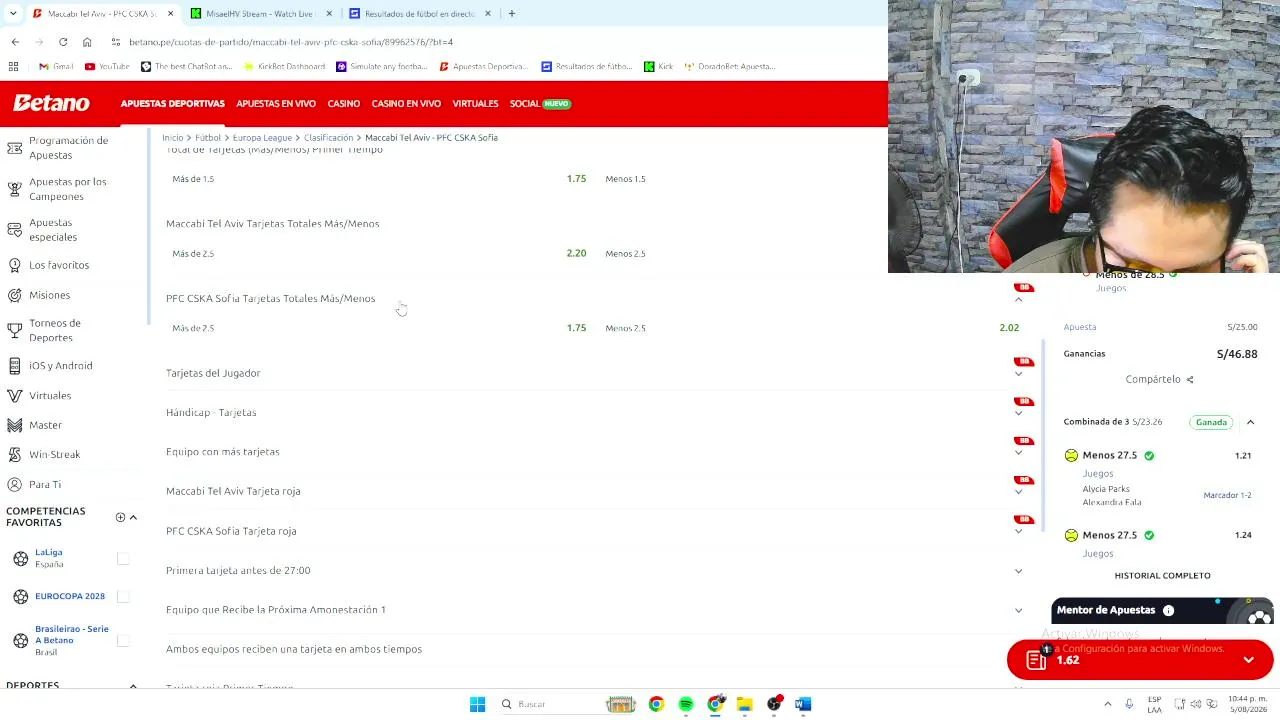This screenshot has width=1280, height=720.
Task: Open the Misiones sidebar icon
Action: [14, 295]
